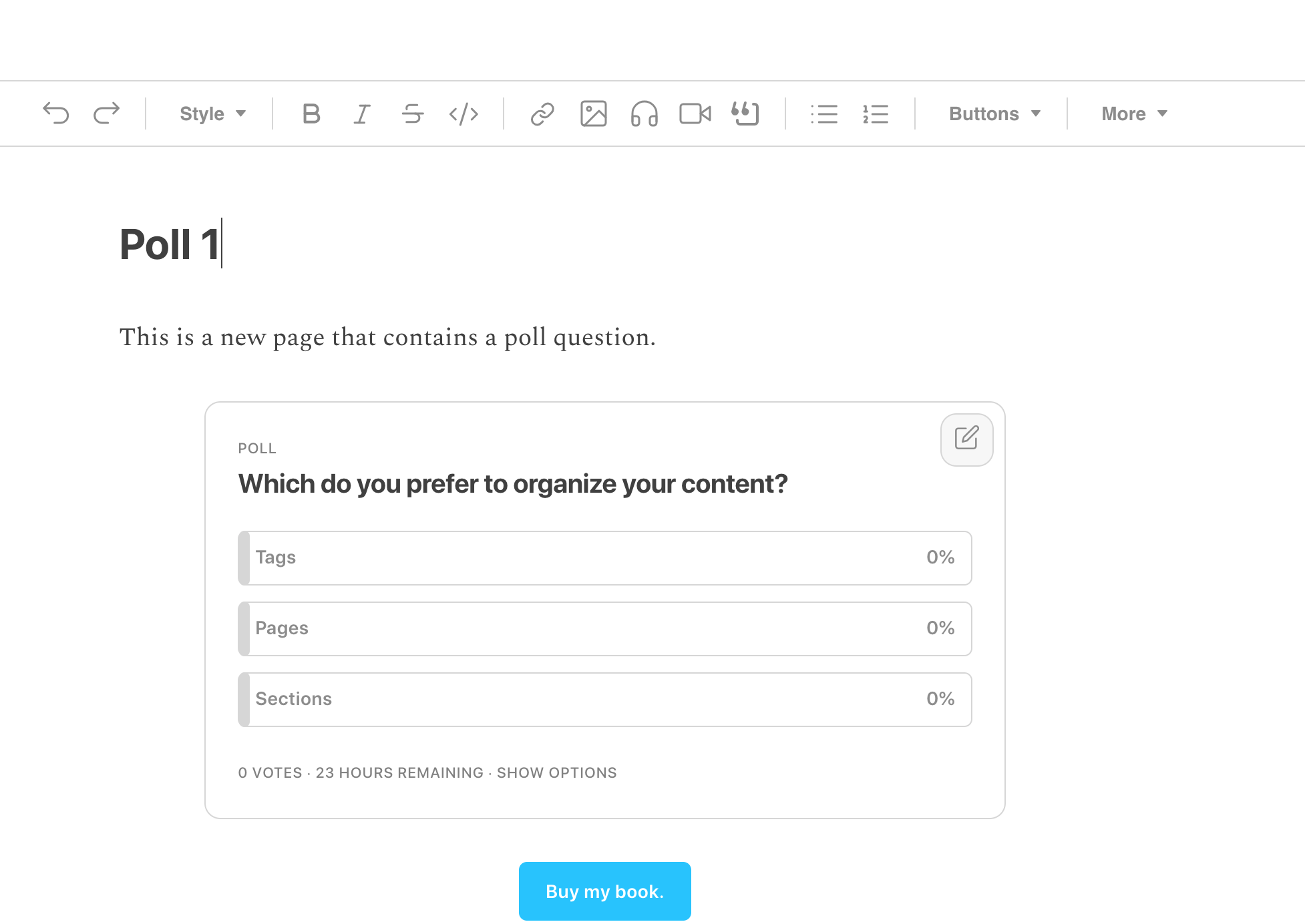
Task: Apply strikethrough formatting
Action: pyautogui.click(x=413, y=113)
